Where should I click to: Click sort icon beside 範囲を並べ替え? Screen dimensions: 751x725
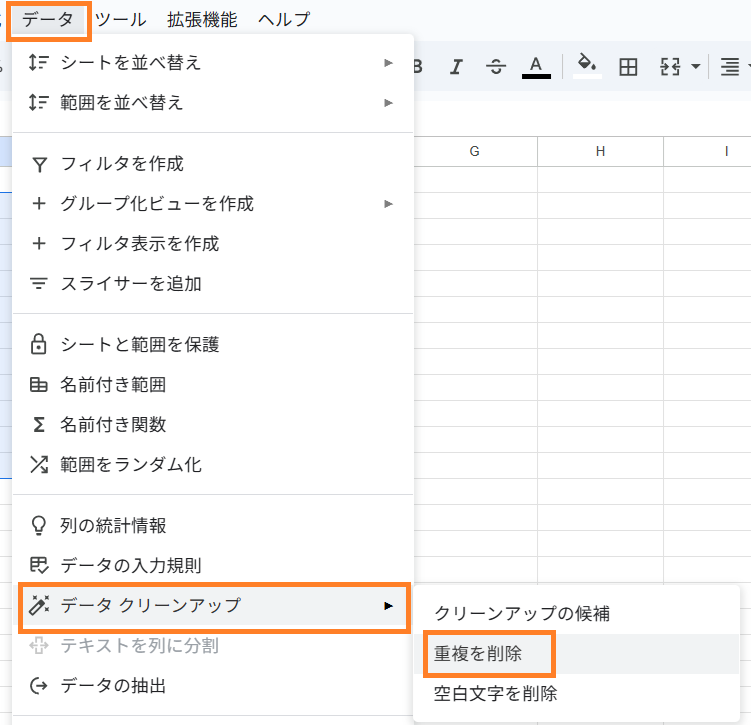[x=39, y=102]
